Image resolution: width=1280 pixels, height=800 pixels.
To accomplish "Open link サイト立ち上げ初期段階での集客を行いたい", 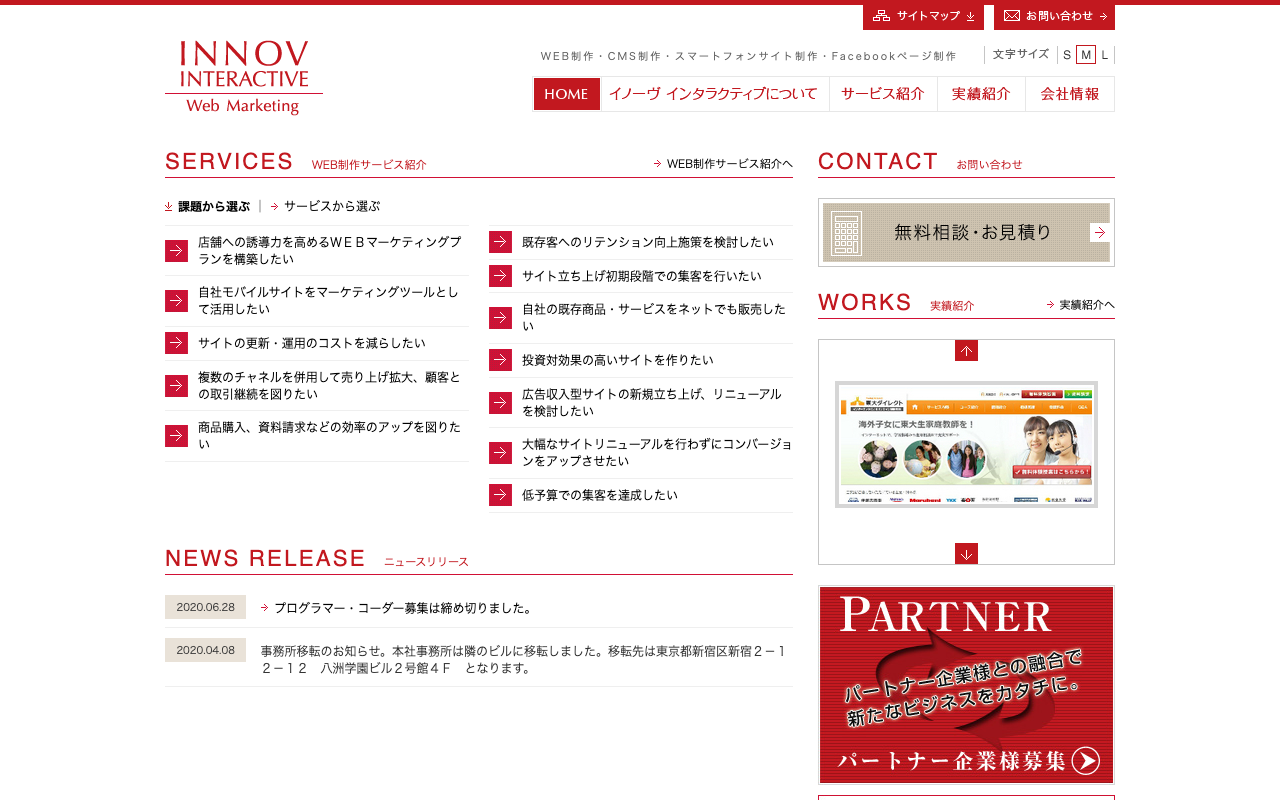I will point(641,276).
